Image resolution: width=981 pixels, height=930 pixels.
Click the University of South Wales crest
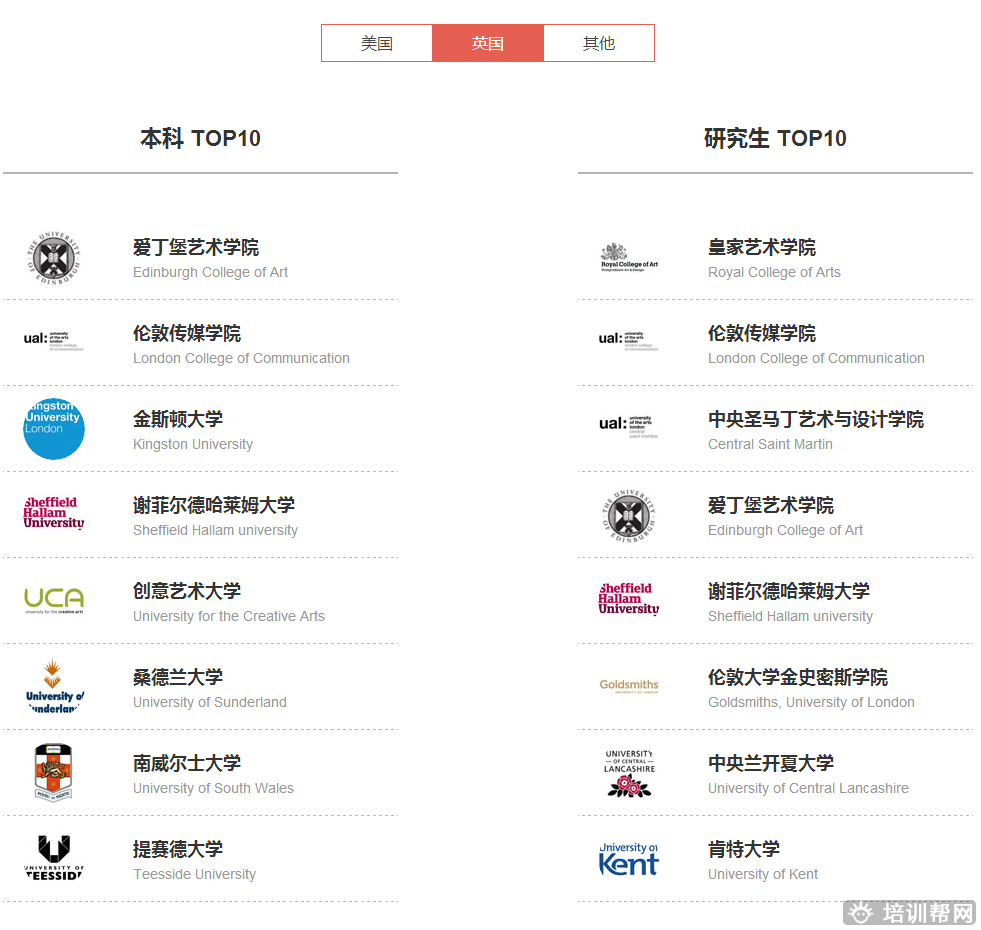click(54, 772)
